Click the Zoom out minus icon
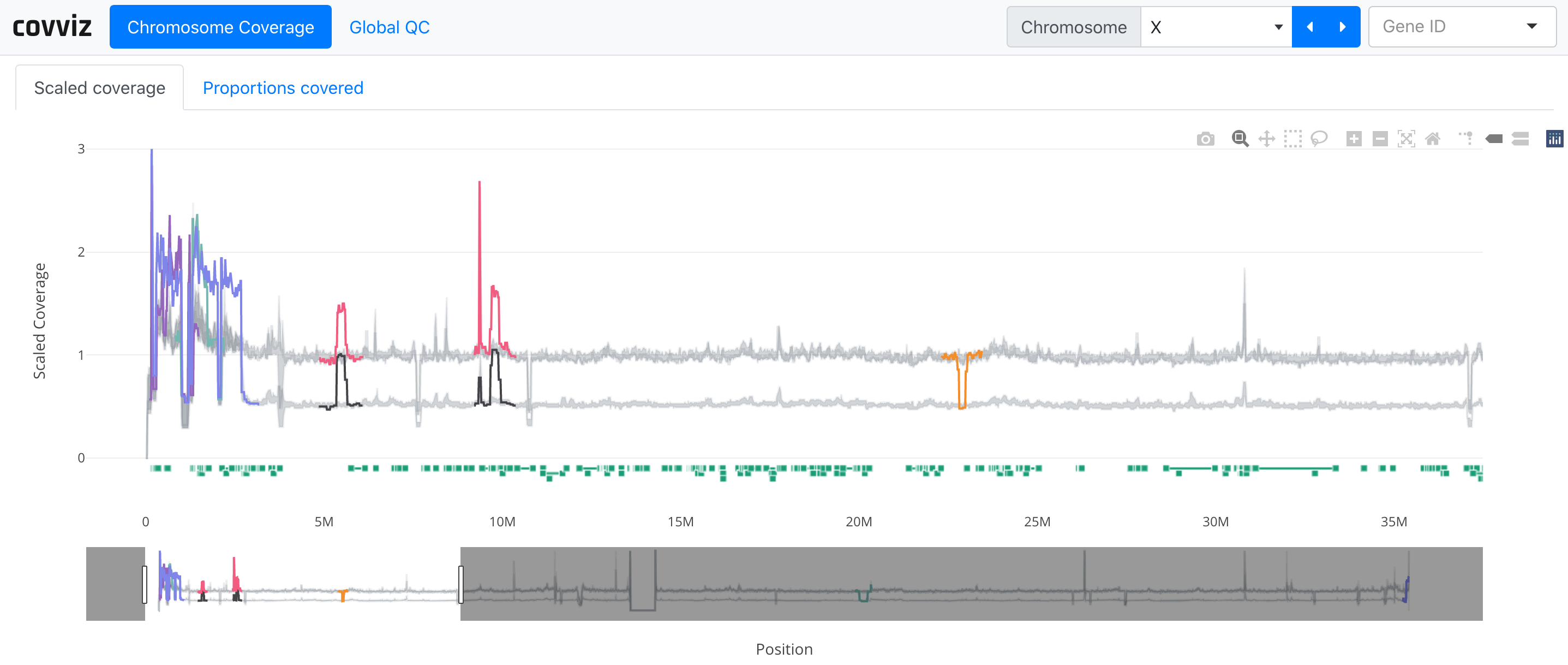The image size is (1568, 665). (x=1380, y=139)
